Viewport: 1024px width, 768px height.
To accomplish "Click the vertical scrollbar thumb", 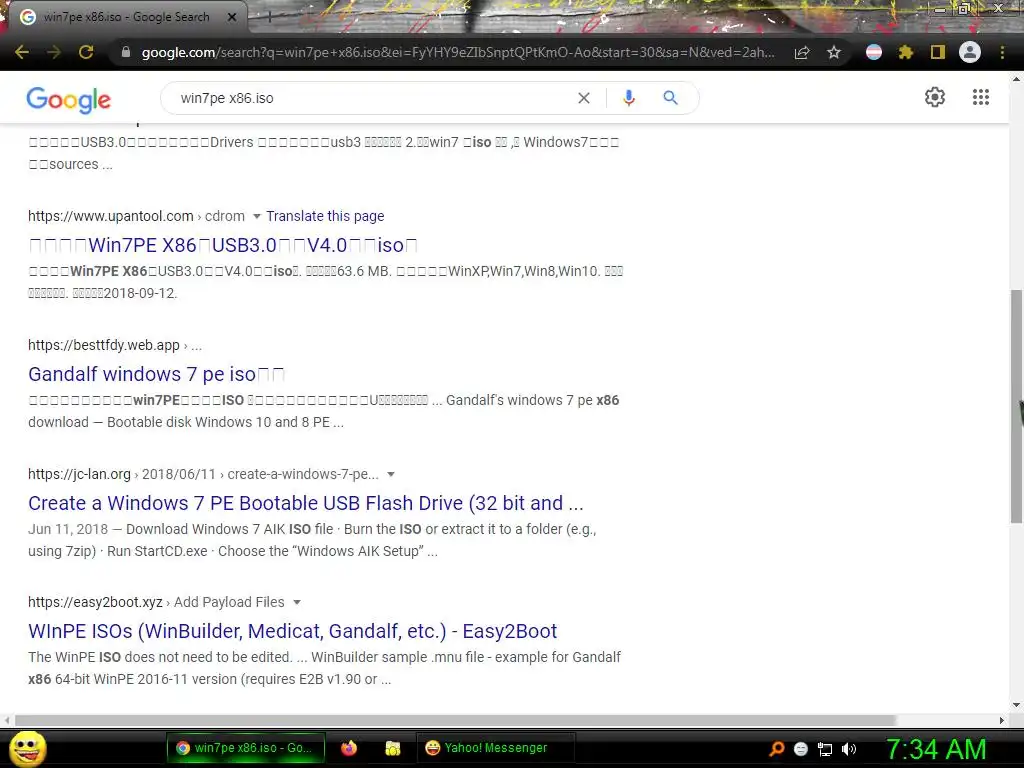I will [x=1016, y=406].
